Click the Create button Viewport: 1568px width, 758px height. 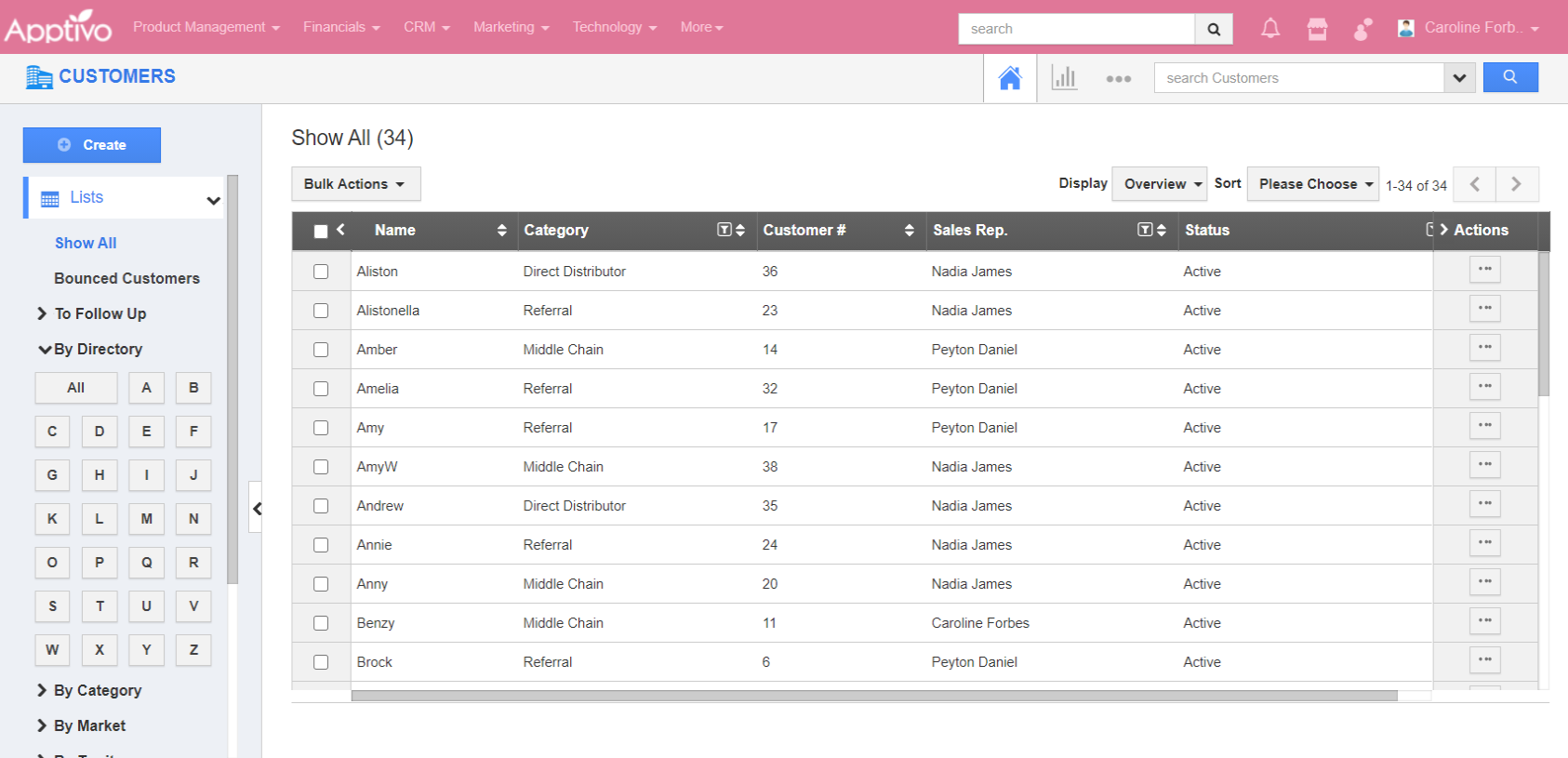92,145
